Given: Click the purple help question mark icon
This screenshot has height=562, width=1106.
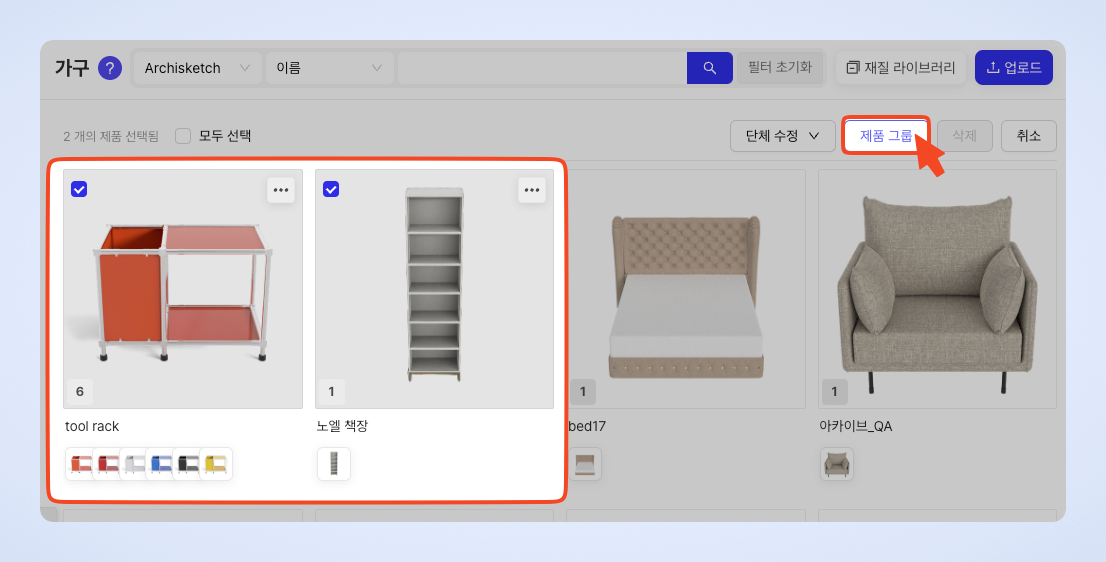Looking at the screenshot, I should click(x=109, y=68).
